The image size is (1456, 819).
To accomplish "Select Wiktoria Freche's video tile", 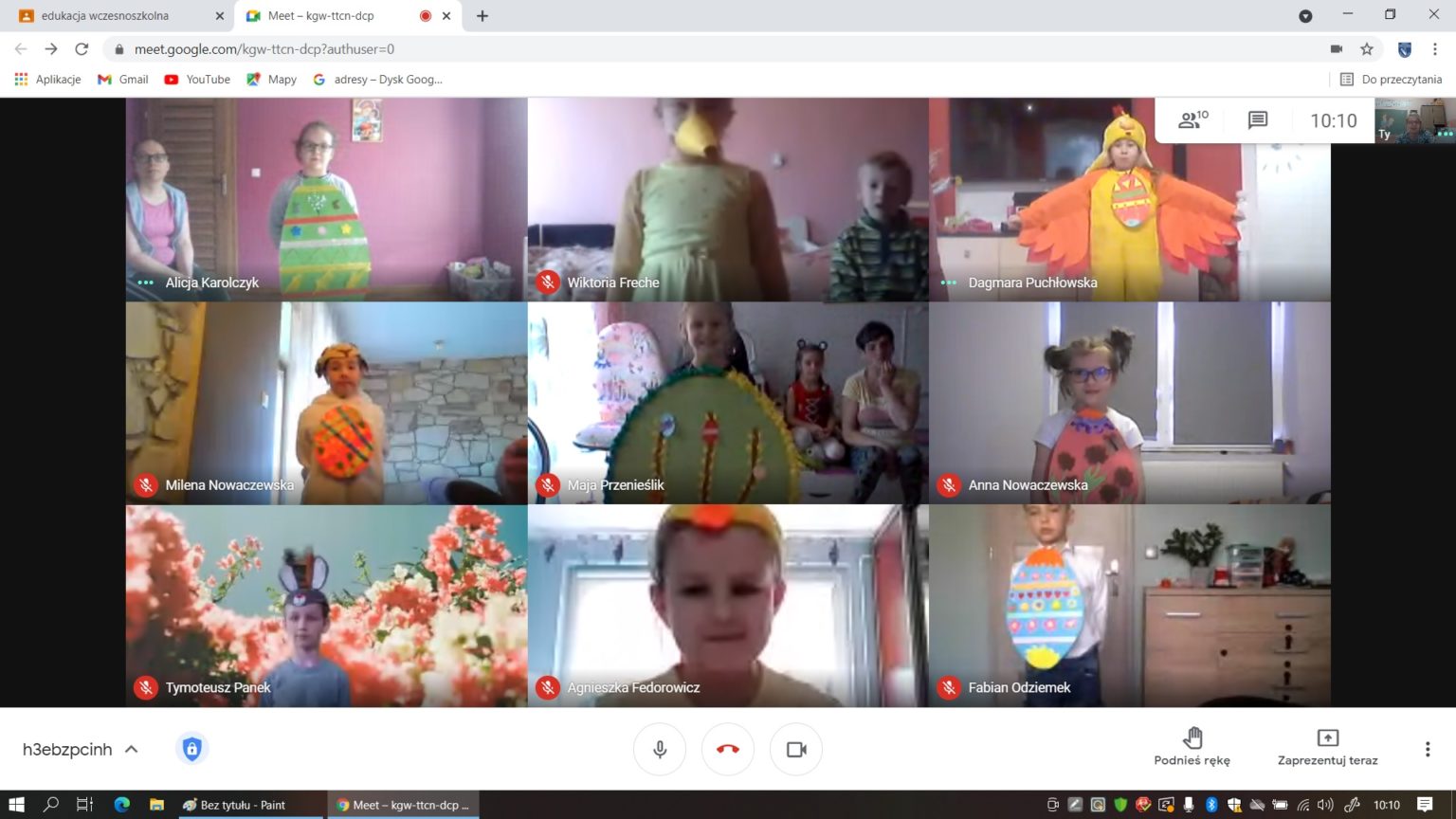I will [x=728, y=200].
